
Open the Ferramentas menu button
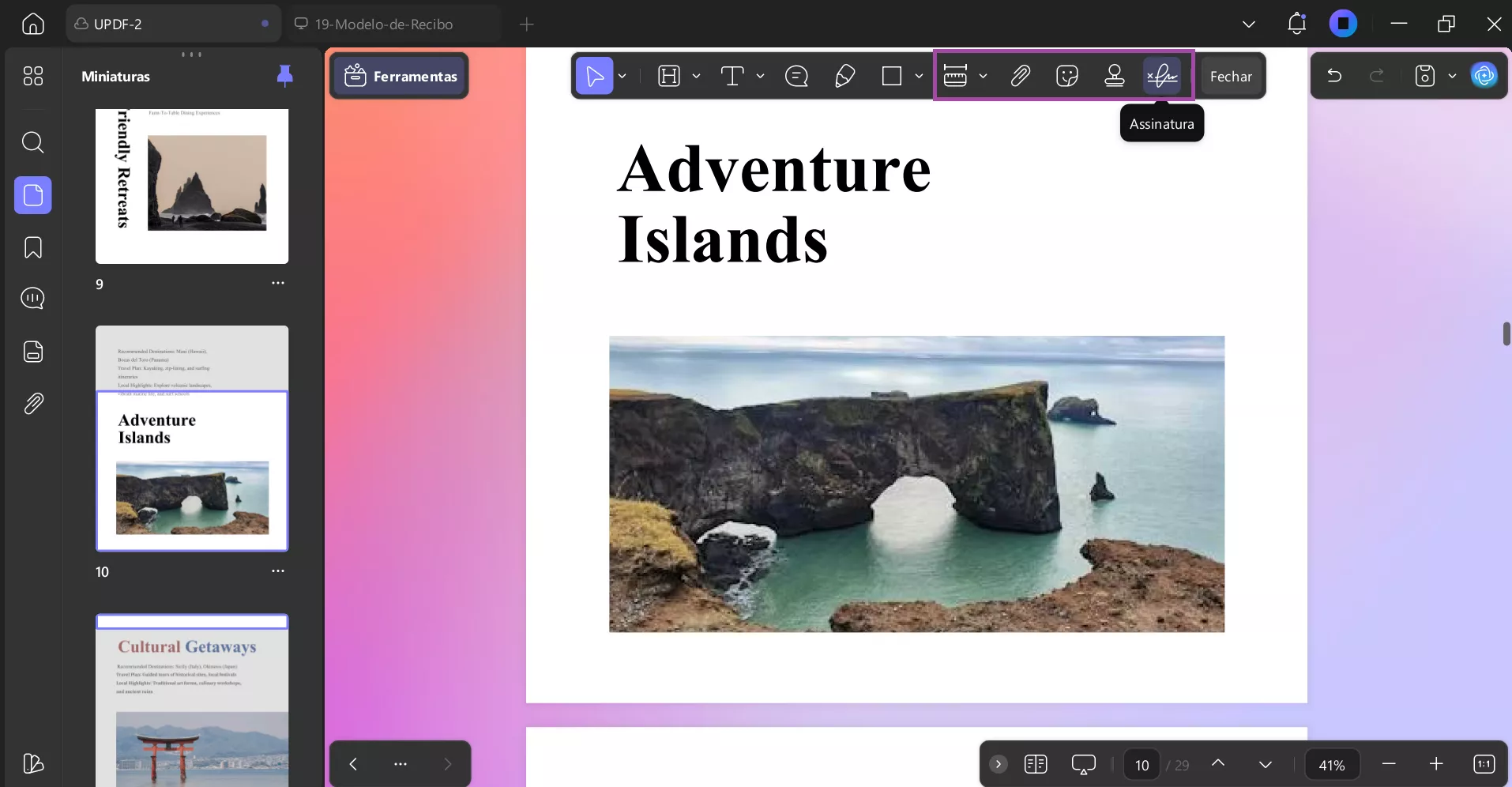(401, 77)
